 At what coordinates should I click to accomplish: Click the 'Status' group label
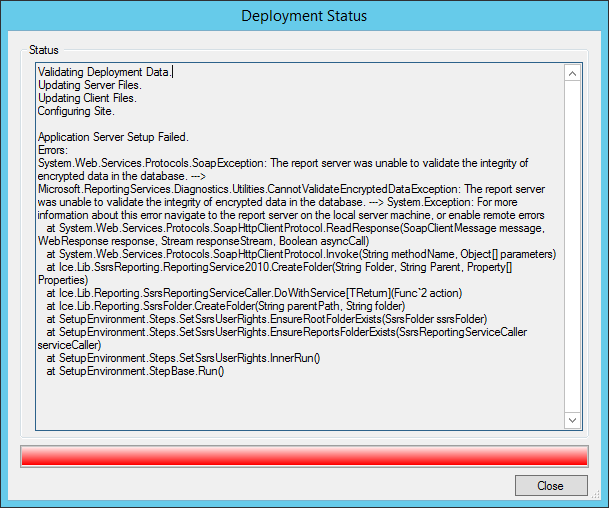[44, 50]
